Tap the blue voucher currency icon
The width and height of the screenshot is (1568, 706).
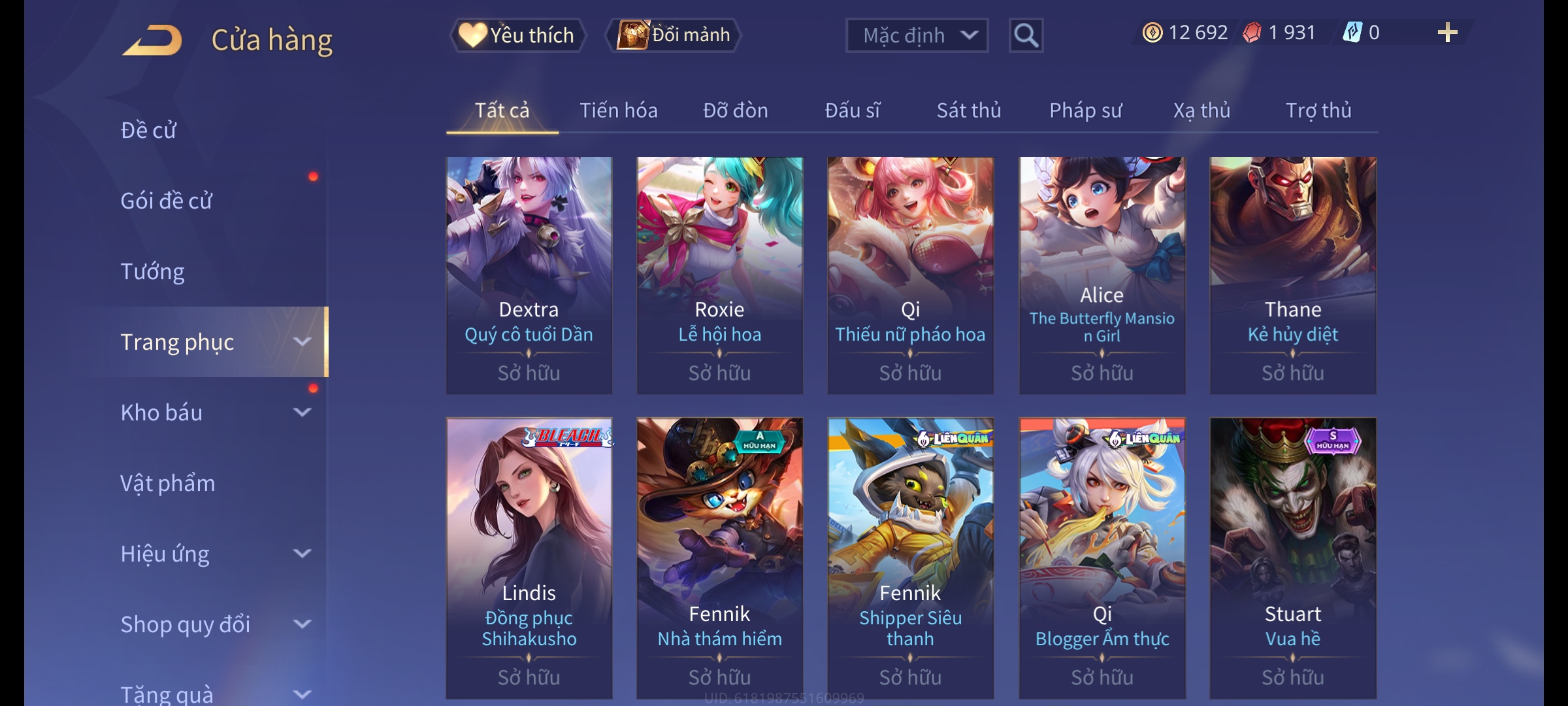pos(1352,33)
